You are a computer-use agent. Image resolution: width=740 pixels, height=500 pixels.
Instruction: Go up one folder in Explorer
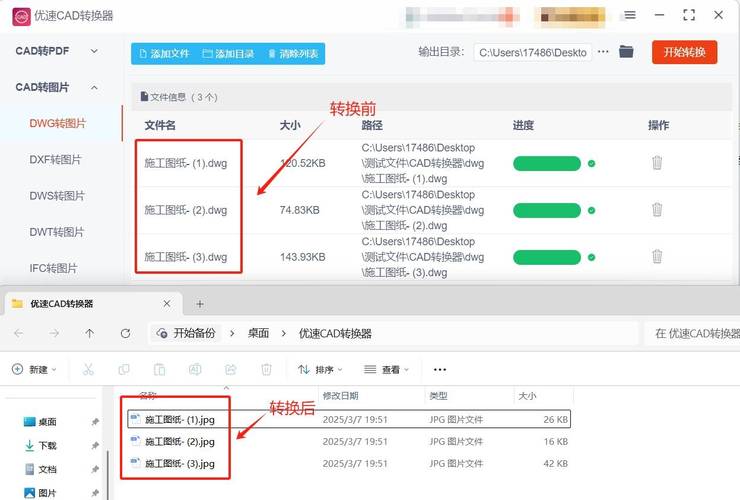pyautogui.click(x=90, y=333)
